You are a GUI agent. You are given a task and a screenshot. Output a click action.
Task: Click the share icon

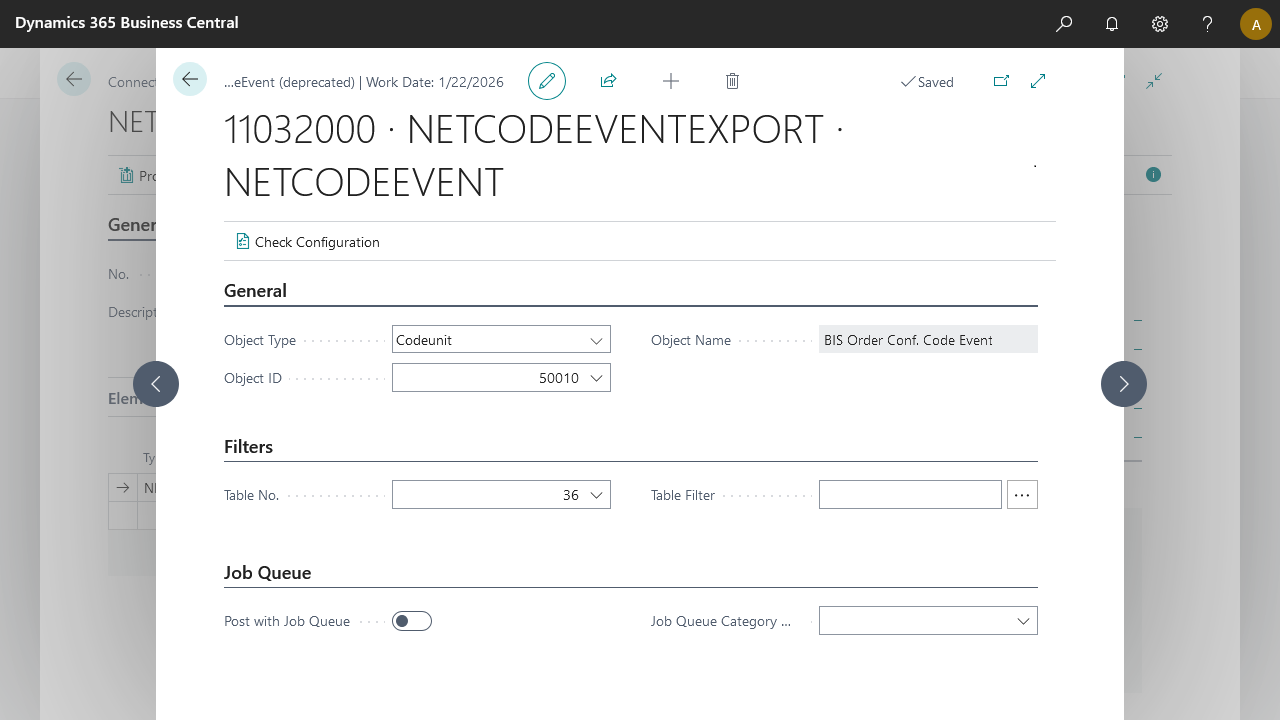point(608,81)
